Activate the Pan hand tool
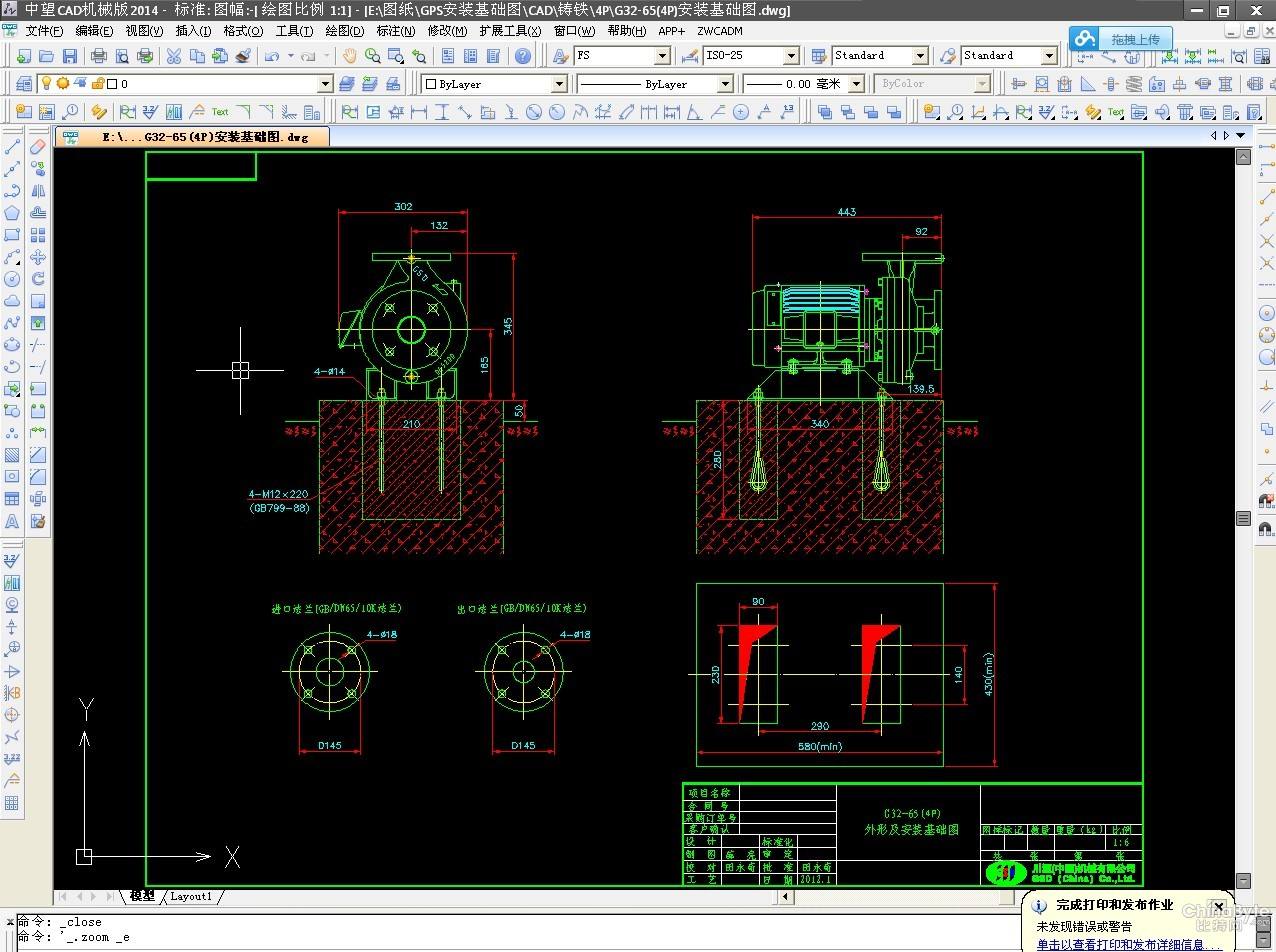 (x=350, y=56)
